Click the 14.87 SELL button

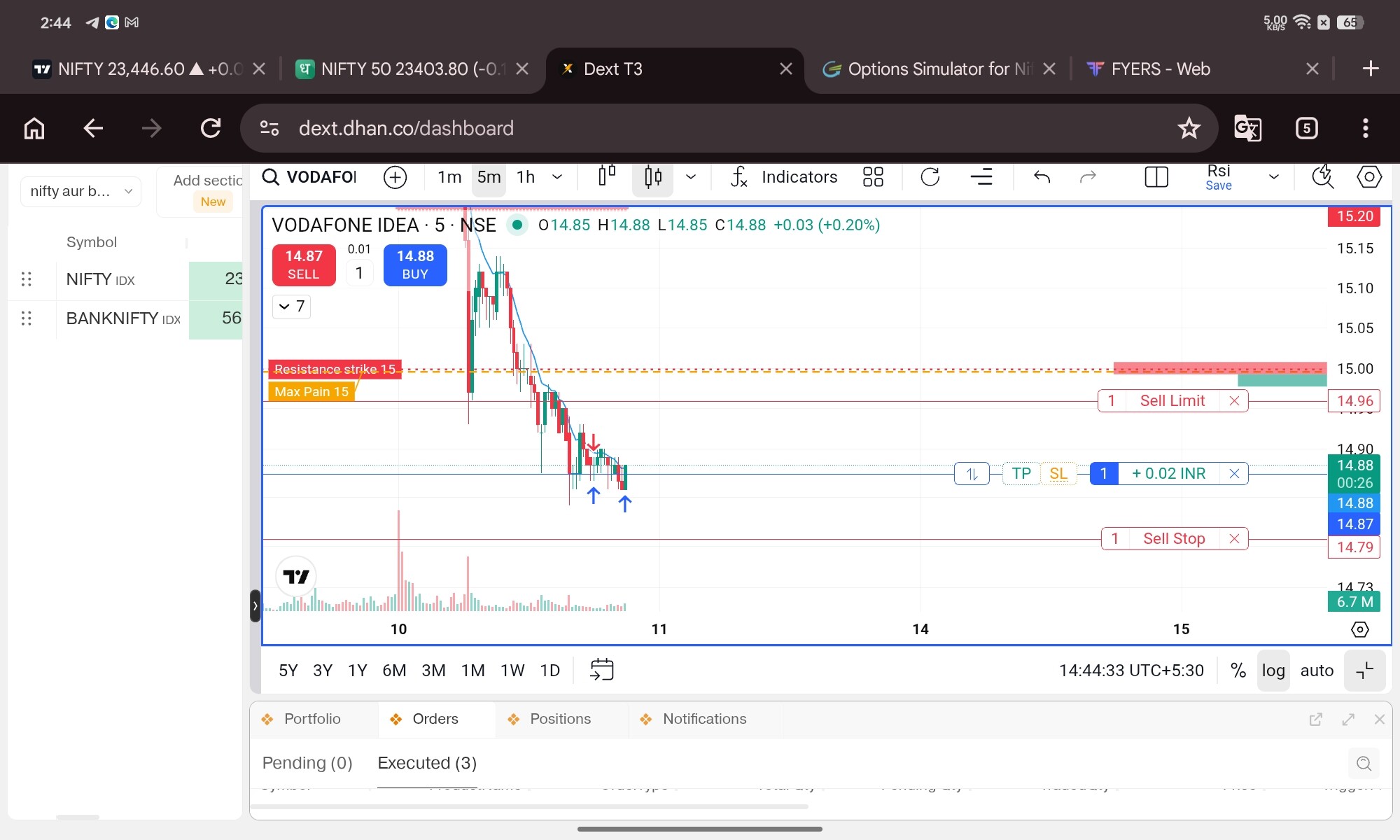303,265
